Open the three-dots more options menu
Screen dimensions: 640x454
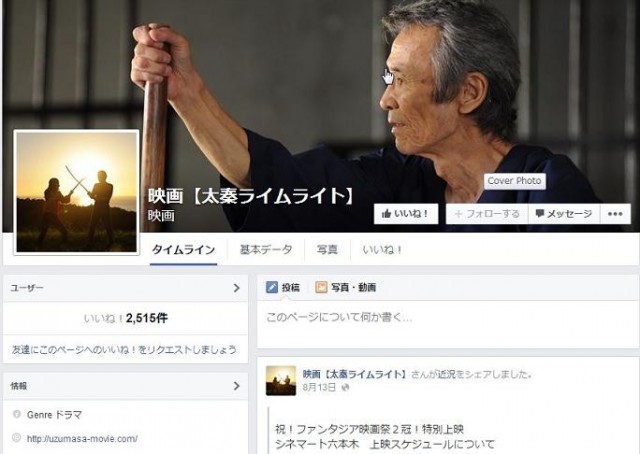click(x=615, y=214)
